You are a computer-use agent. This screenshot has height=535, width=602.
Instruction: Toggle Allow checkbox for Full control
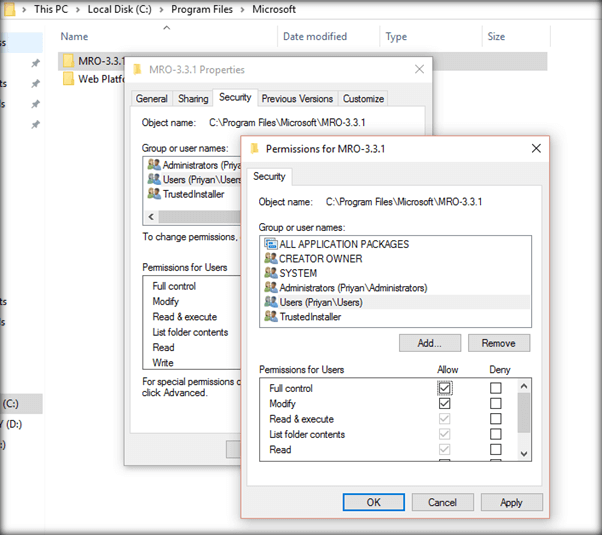point(444,388)
